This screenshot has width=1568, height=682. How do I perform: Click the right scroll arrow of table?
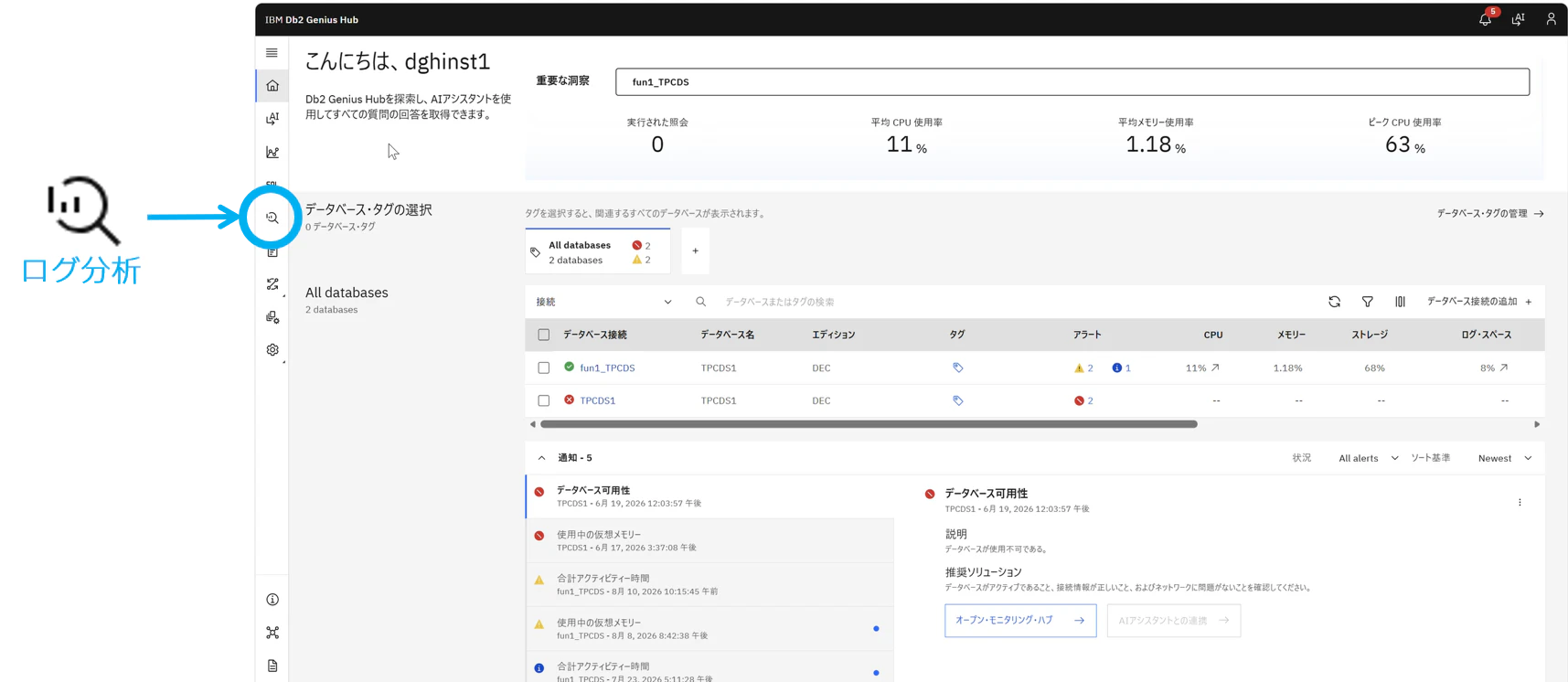[1537, 424]
